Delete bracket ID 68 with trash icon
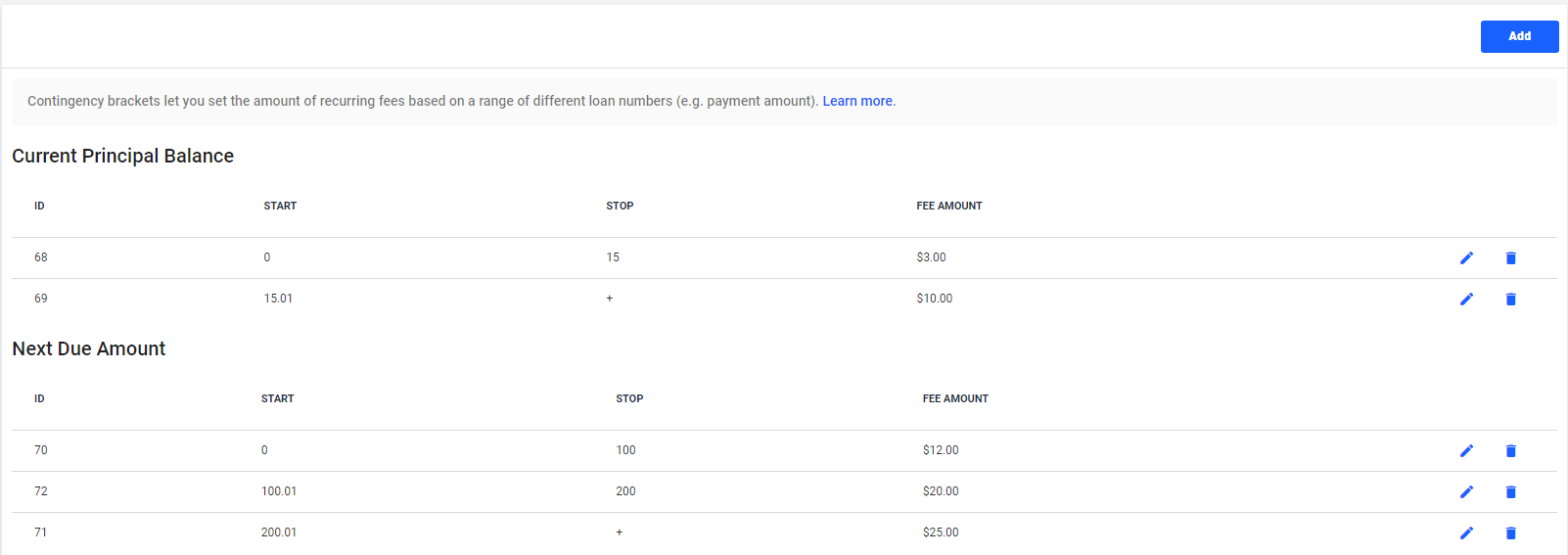This screenshot has width=1568, height=555. point(1510,257)
